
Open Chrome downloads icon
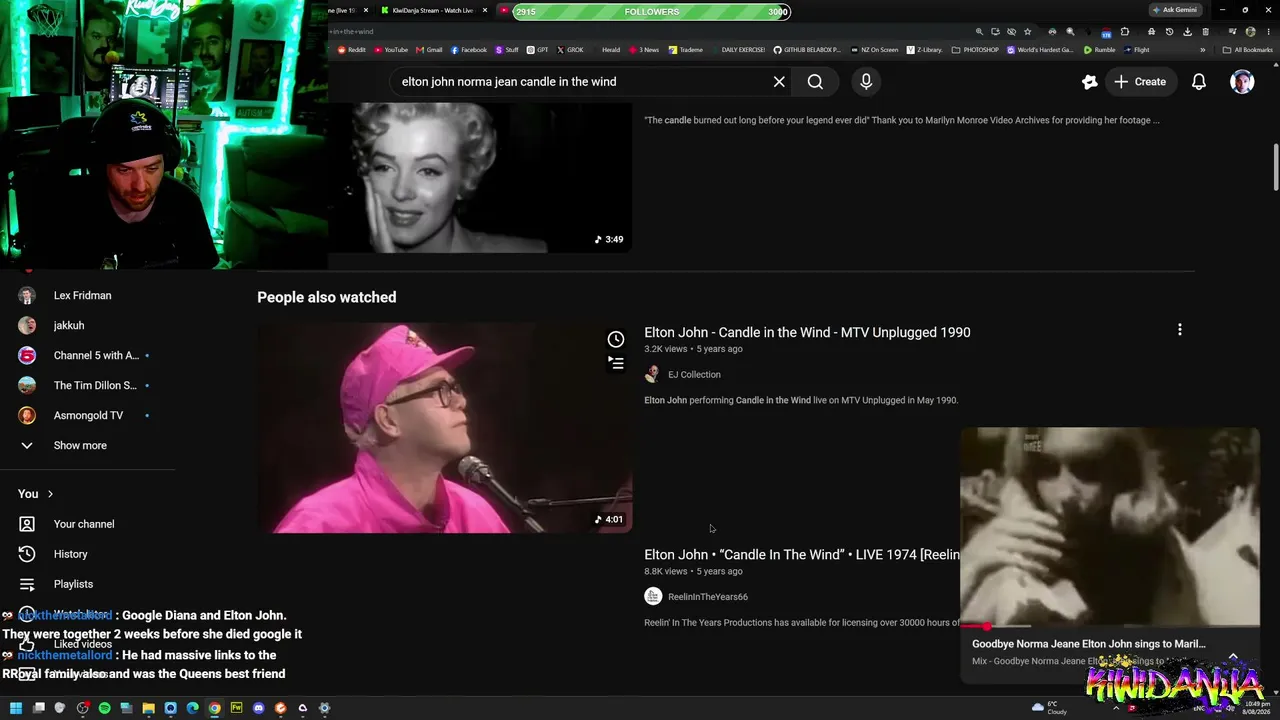[x=1187, y=32]
